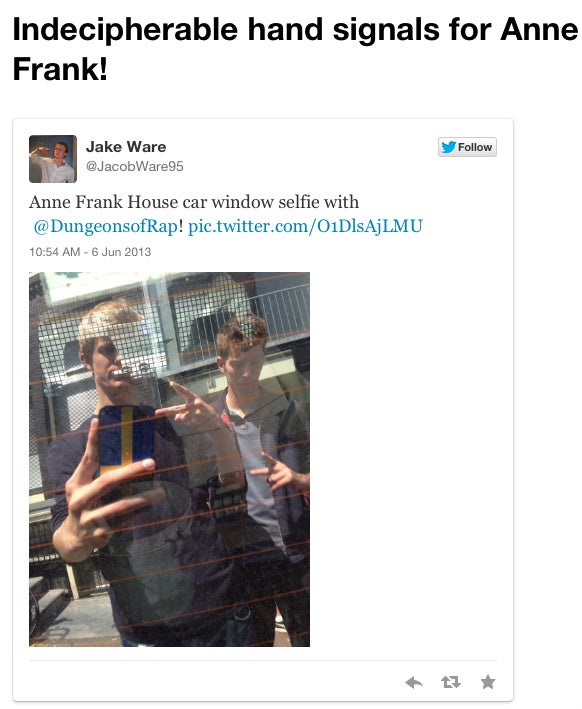
Task: Follow Jake Ware
Action: coord(467,147)
